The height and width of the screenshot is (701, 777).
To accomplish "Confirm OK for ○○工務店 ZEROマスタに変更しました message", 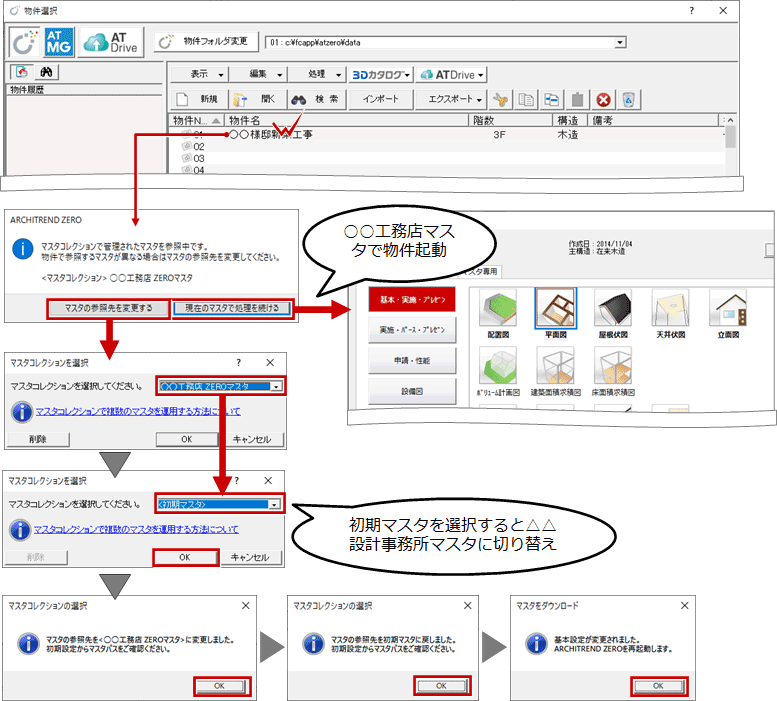I will (221, 686).
